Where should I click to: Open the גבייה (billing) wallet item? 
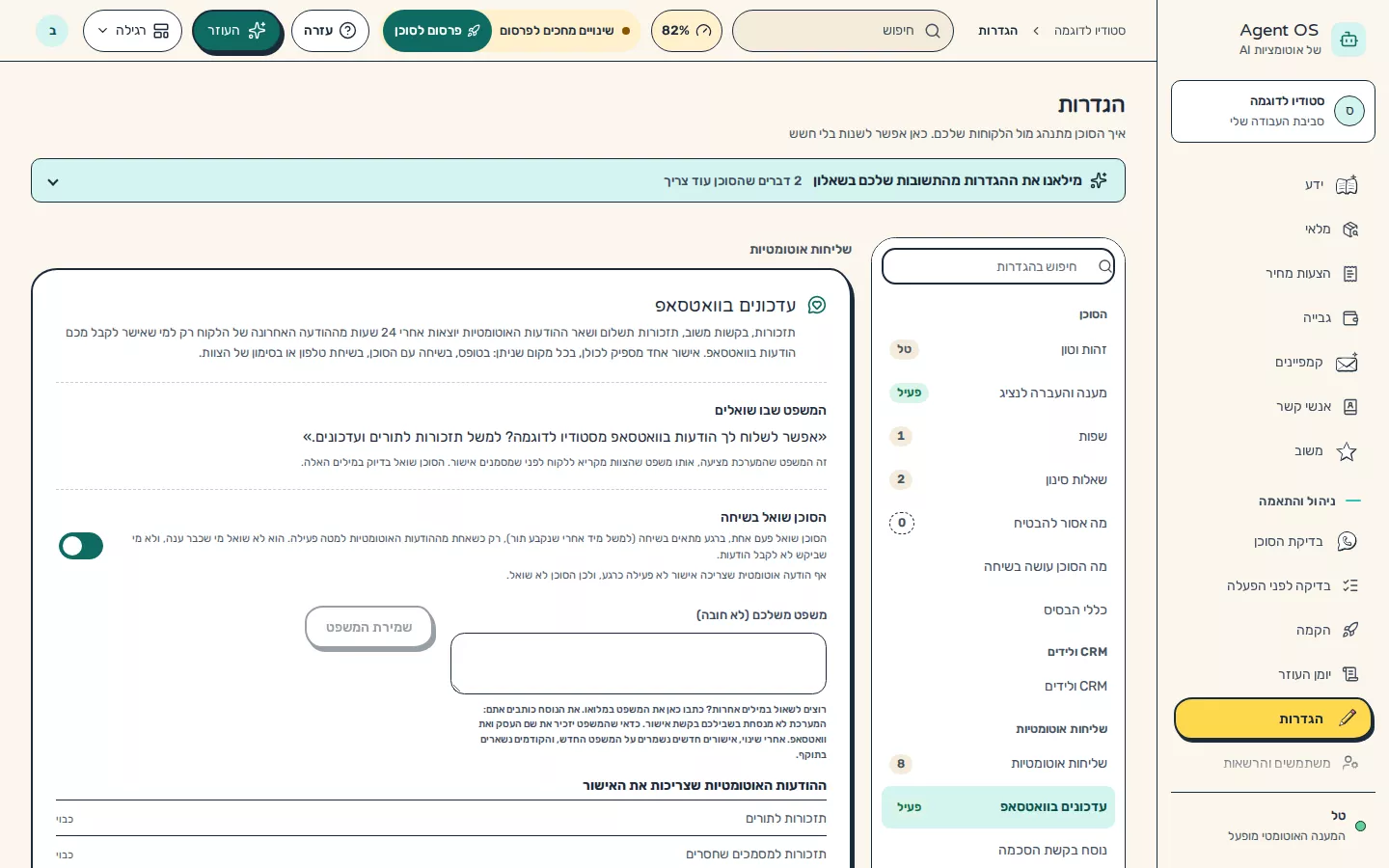[1273, 318]
